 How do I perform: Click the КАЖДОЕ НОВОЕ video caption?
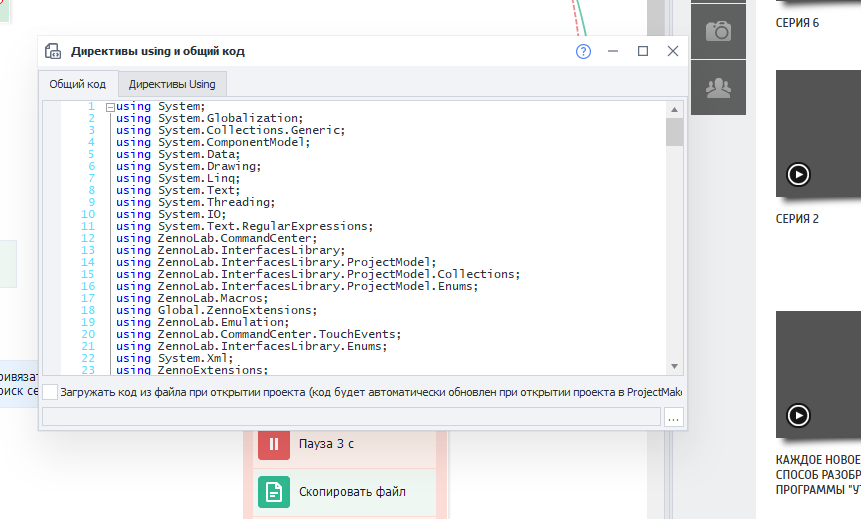pyautogui.click(x=818, y=475)
